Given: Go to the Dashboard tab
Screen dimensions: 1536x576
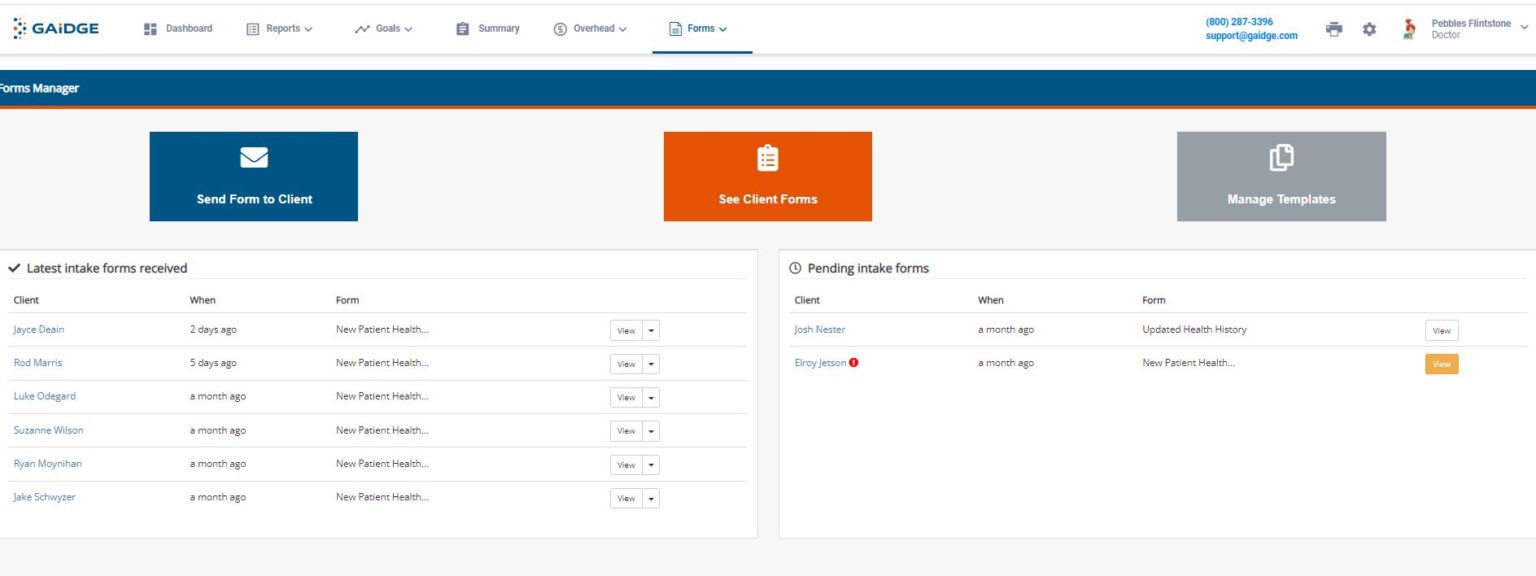Looking at the screenshot, I should 179,29.
